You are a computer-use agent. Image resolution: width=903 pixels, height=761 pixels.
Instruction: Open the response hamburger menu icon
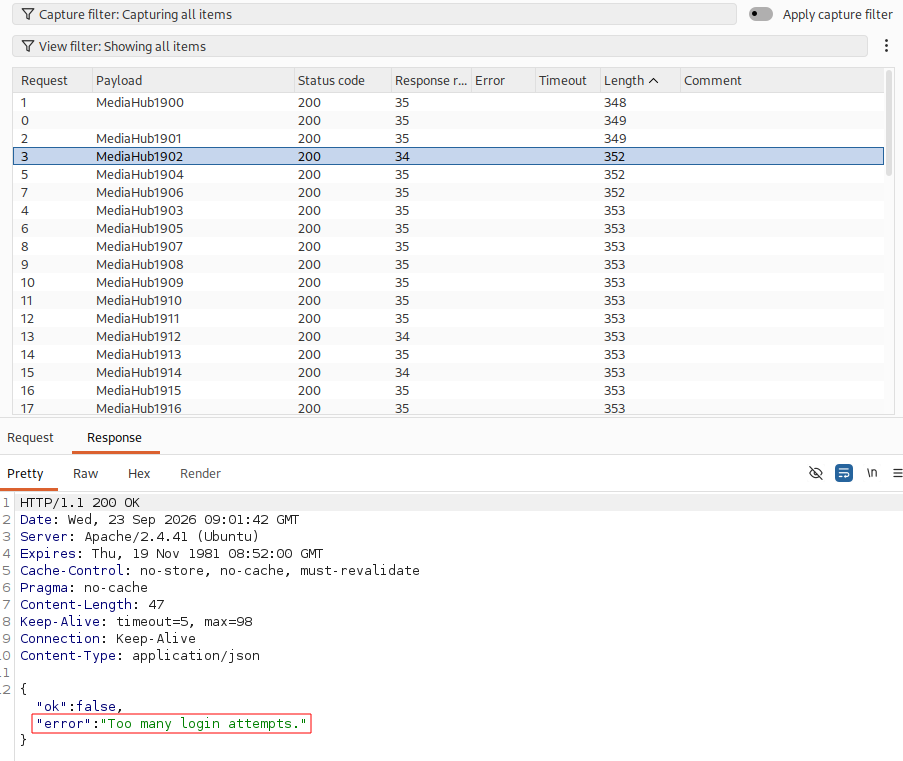897,474
